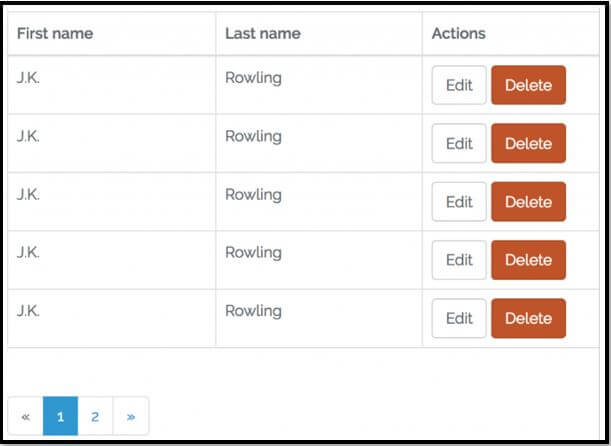Click the Last name column header
Screen dimensions: 611x446
[x=263, y=33]
